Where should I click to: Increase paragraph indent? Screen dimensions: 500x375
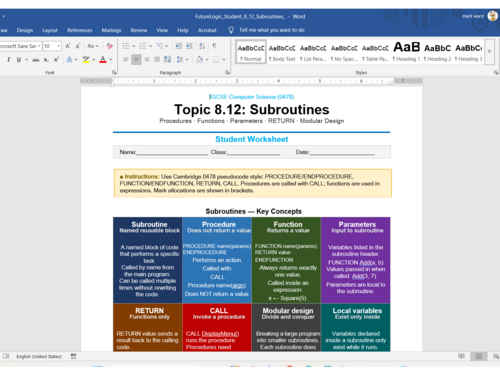tap(189, 46)
